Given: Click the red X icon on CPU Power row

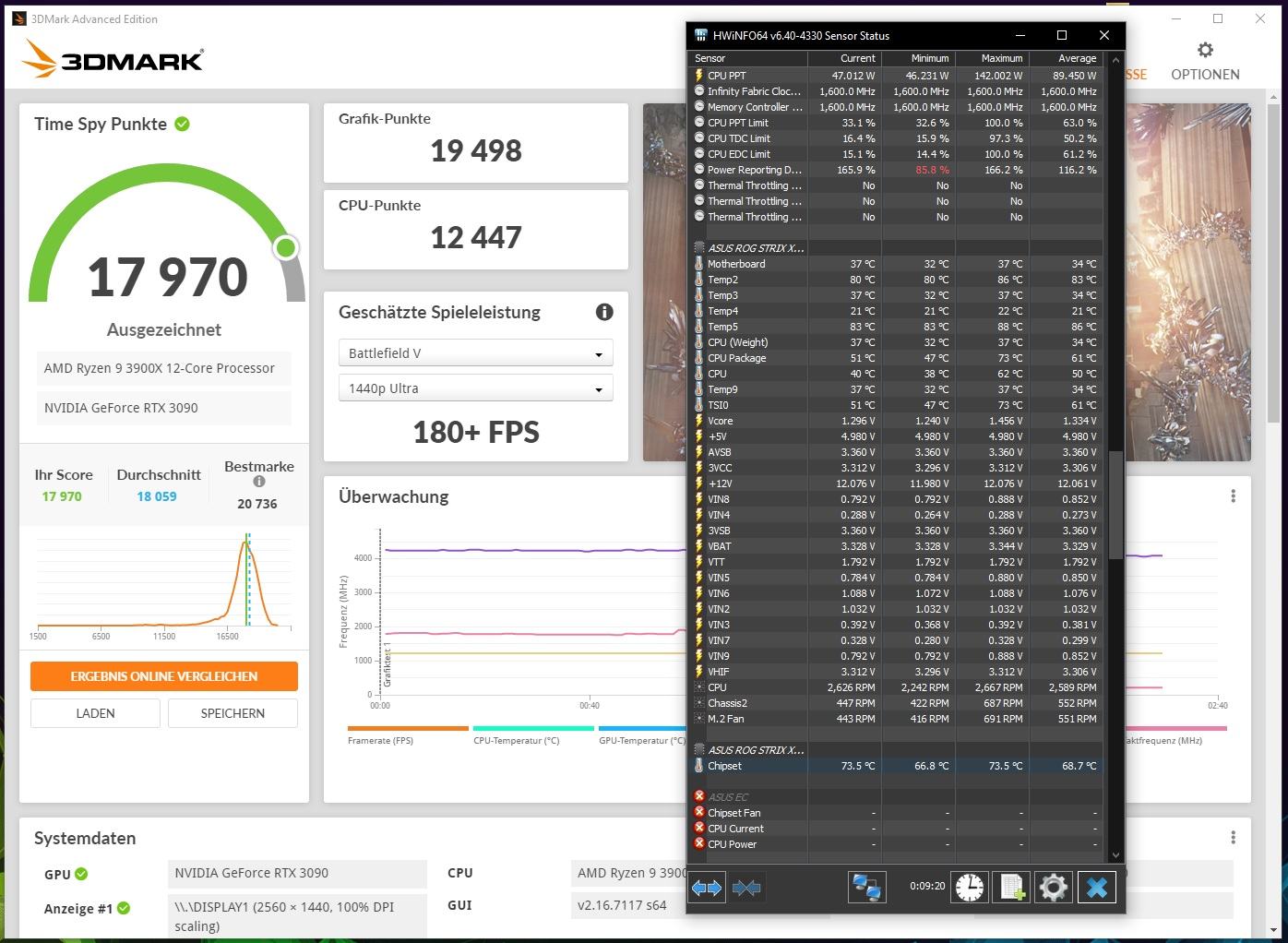Looking at the screenshot, I should (699, 843).
